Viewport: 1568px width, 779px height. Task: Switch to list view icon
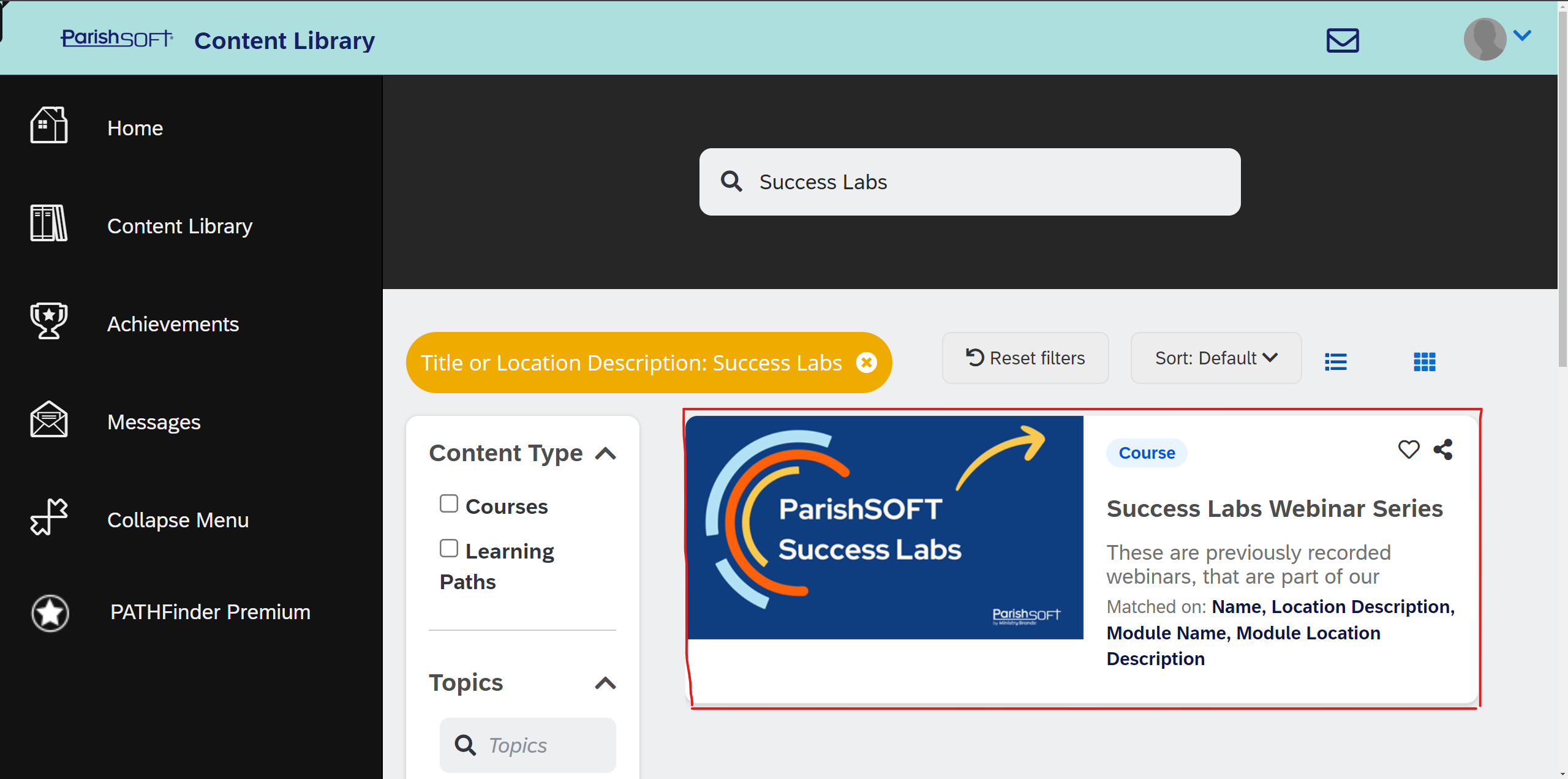click(1335, 361)
